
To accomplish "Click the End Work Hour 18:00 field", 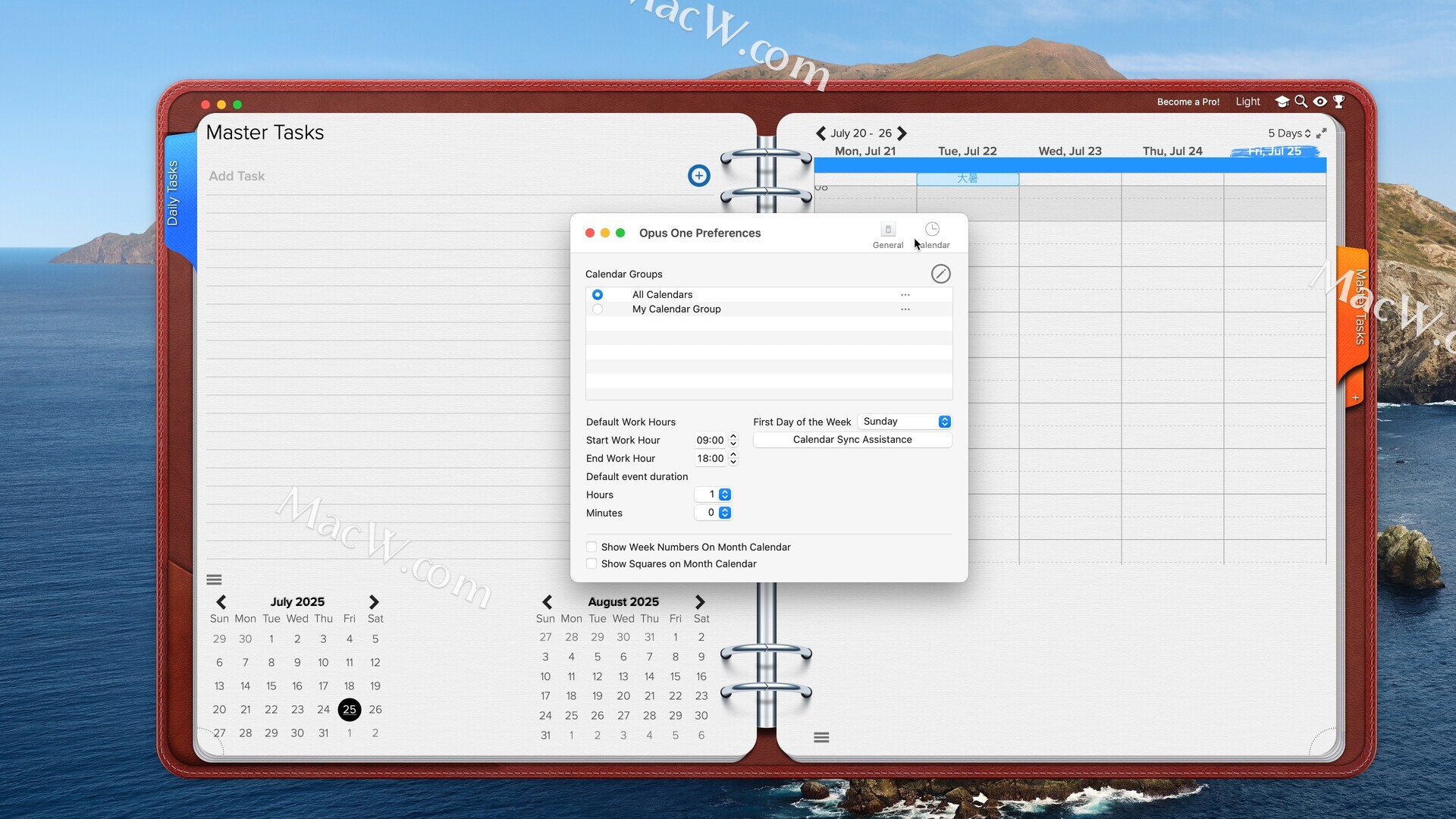I will point(711,458).
